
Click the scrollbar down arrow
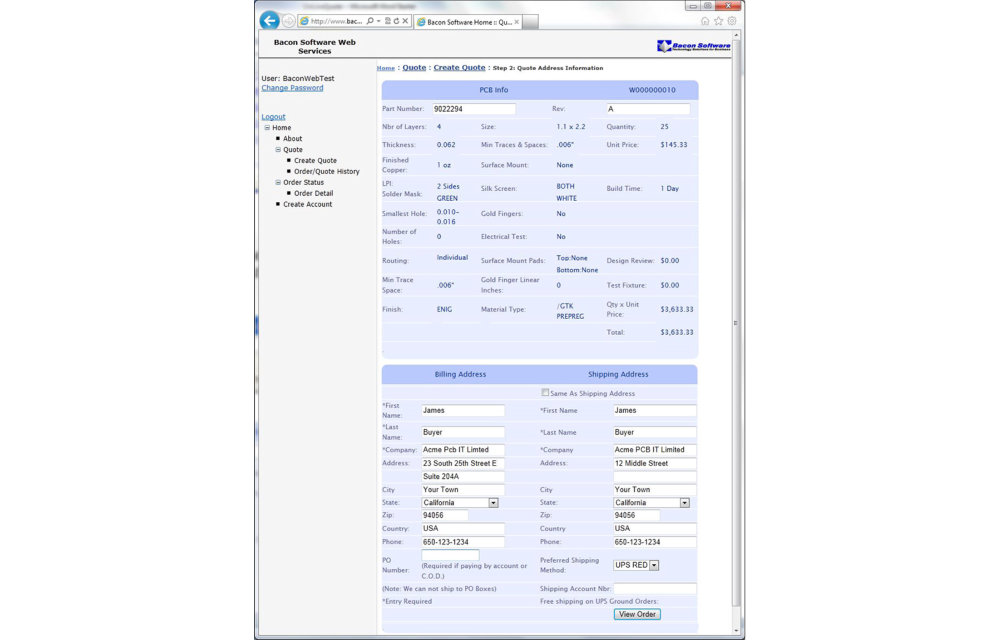736,630
